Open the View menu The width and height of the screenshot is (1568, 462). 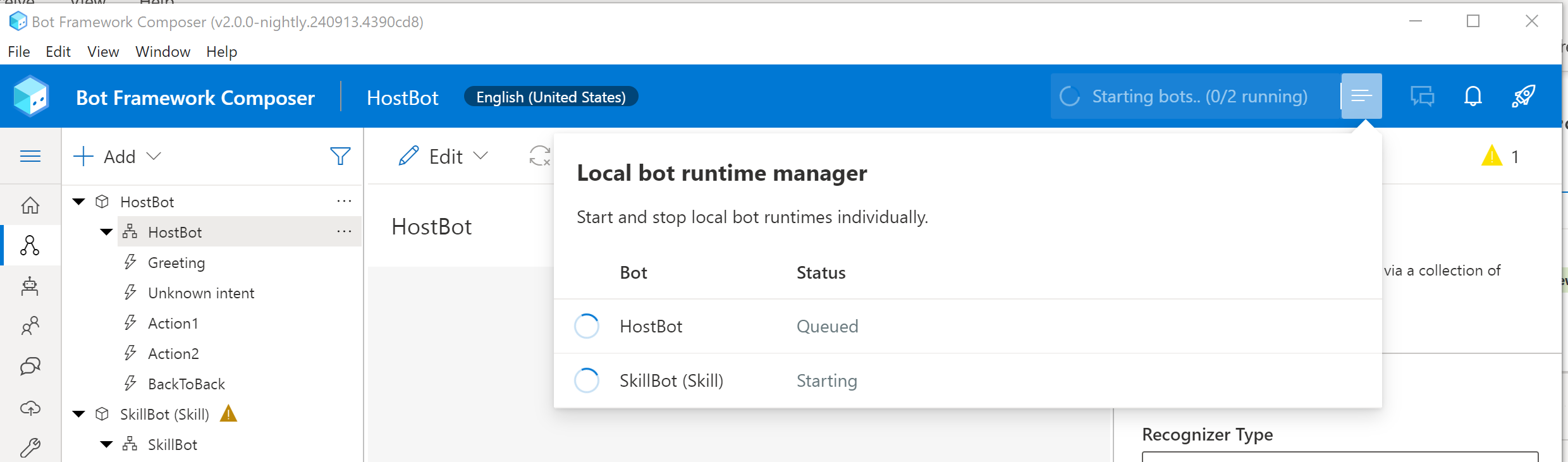click(103, 52)
